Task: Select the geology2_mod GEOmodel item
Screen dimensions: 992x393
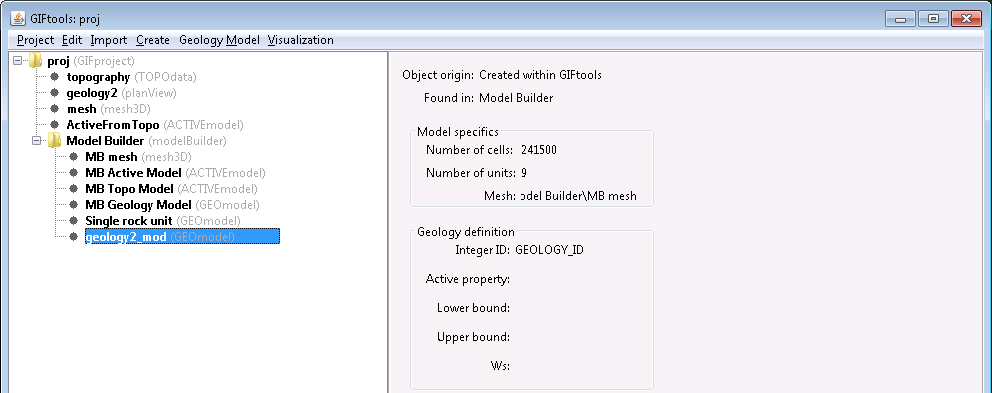Action: (x=182, y=237)
